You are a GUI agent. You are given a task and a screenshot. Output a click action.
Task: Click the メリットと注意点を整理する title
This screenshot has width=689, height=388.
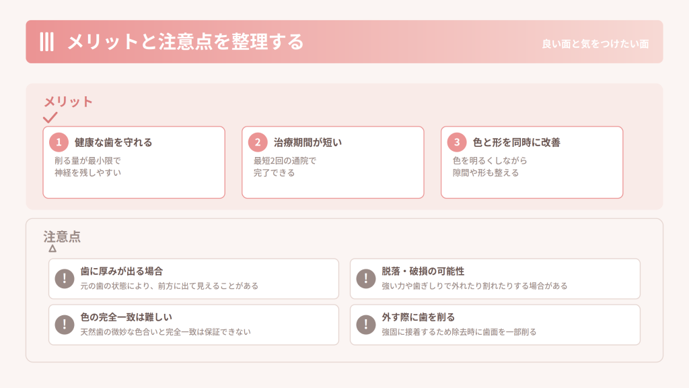(185, 42)
